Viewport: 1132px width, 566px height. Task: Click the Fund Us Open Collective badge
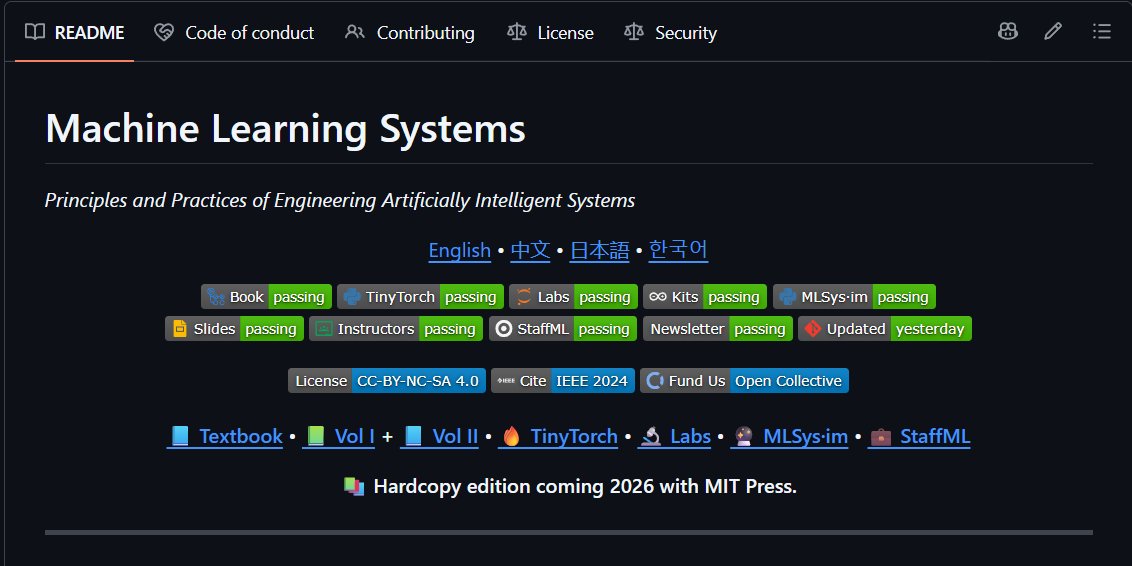[x=744, y=380]
